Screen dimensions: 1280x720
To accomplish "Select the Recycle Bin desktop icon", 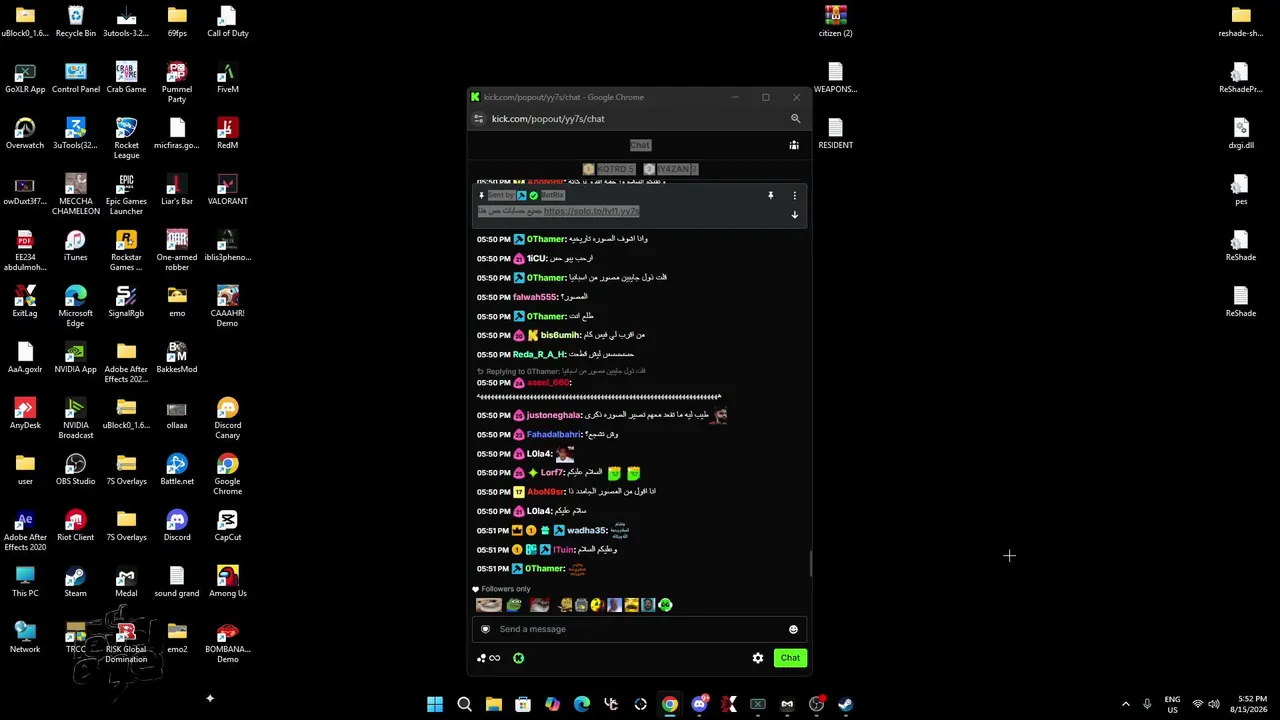I will click(76, 22).
